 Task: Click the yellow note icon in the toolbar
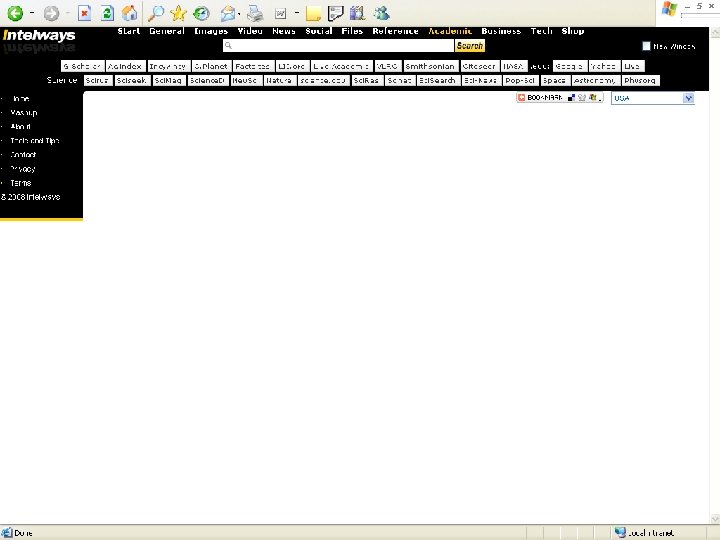313,14
